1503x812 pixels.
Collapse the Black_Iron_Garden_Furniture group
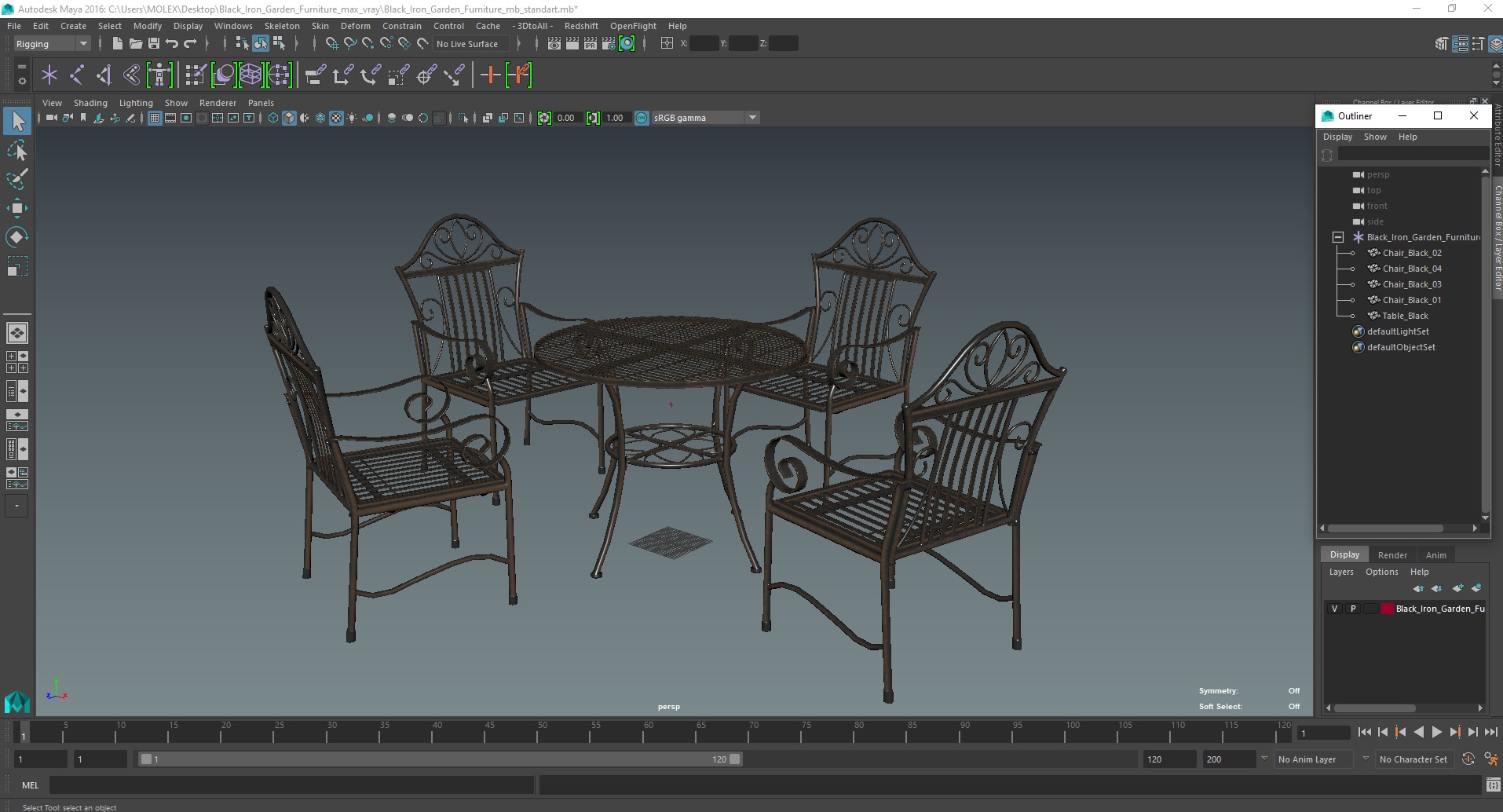tap(1338, 237)
